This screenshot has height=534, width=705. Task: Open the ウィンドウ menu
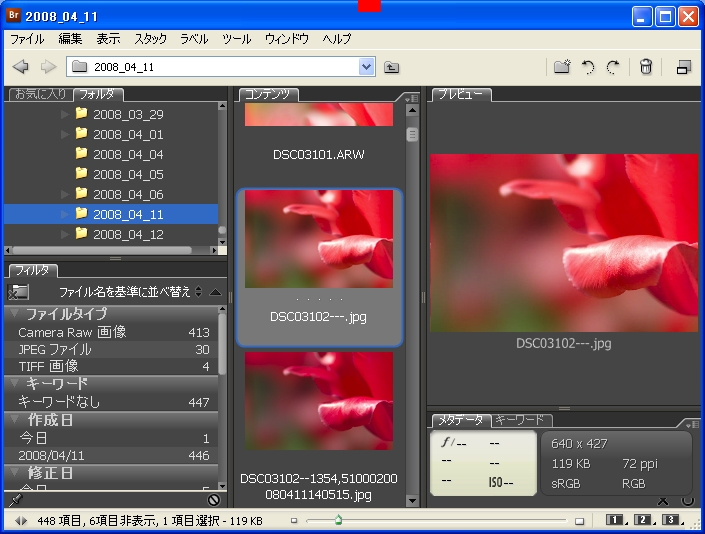pos(287,39)
